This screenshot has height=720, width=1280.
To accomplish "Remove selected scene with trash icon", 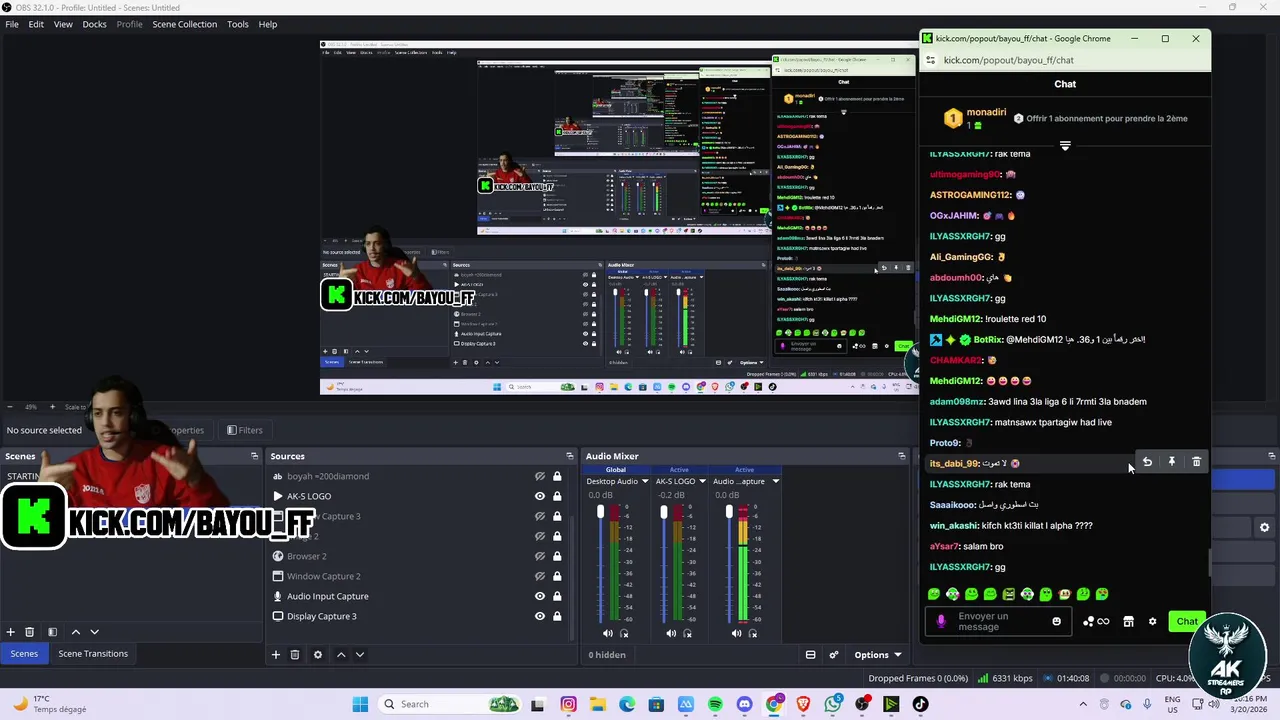I will pyautogui.click(x=30, y=632).
